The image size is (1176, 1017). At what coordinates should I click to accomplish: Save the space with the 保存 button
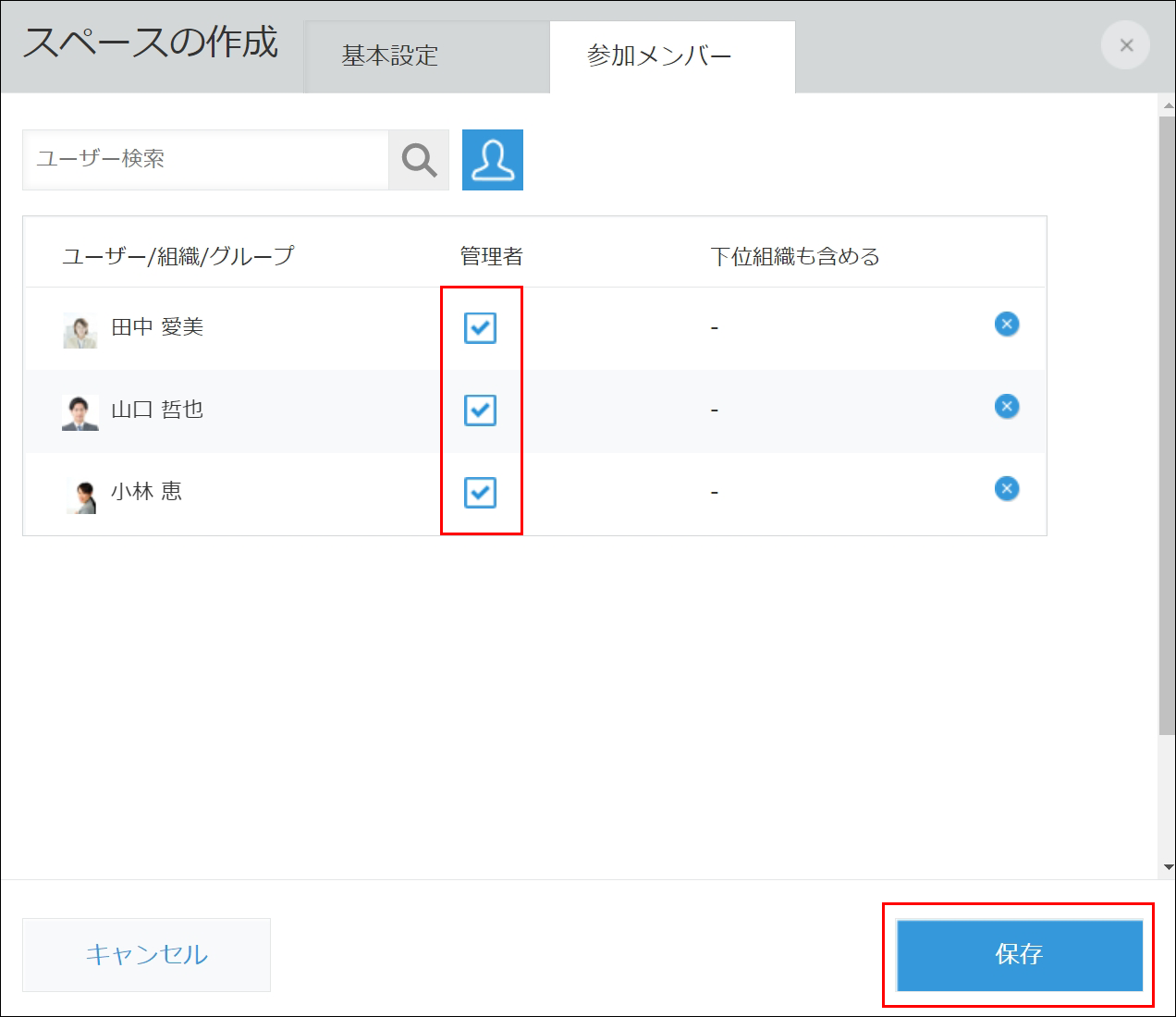coord(1019,954)
